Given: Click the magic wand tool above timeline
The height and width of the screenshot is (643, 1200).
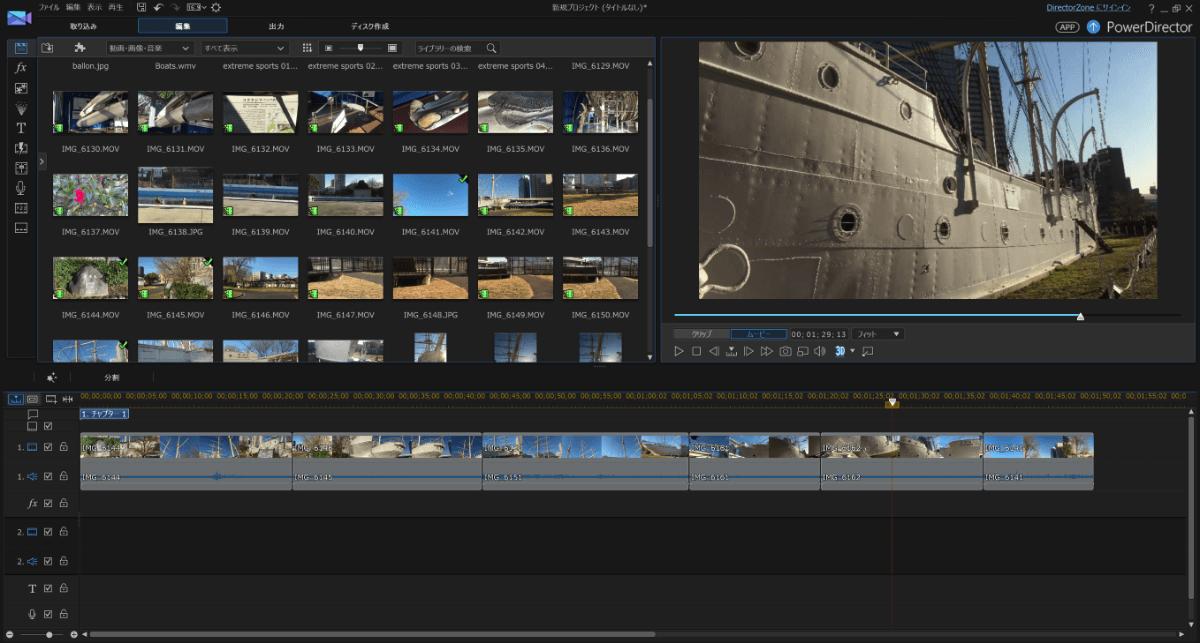Looking at the screenshot, I should [x=51, y=378].
